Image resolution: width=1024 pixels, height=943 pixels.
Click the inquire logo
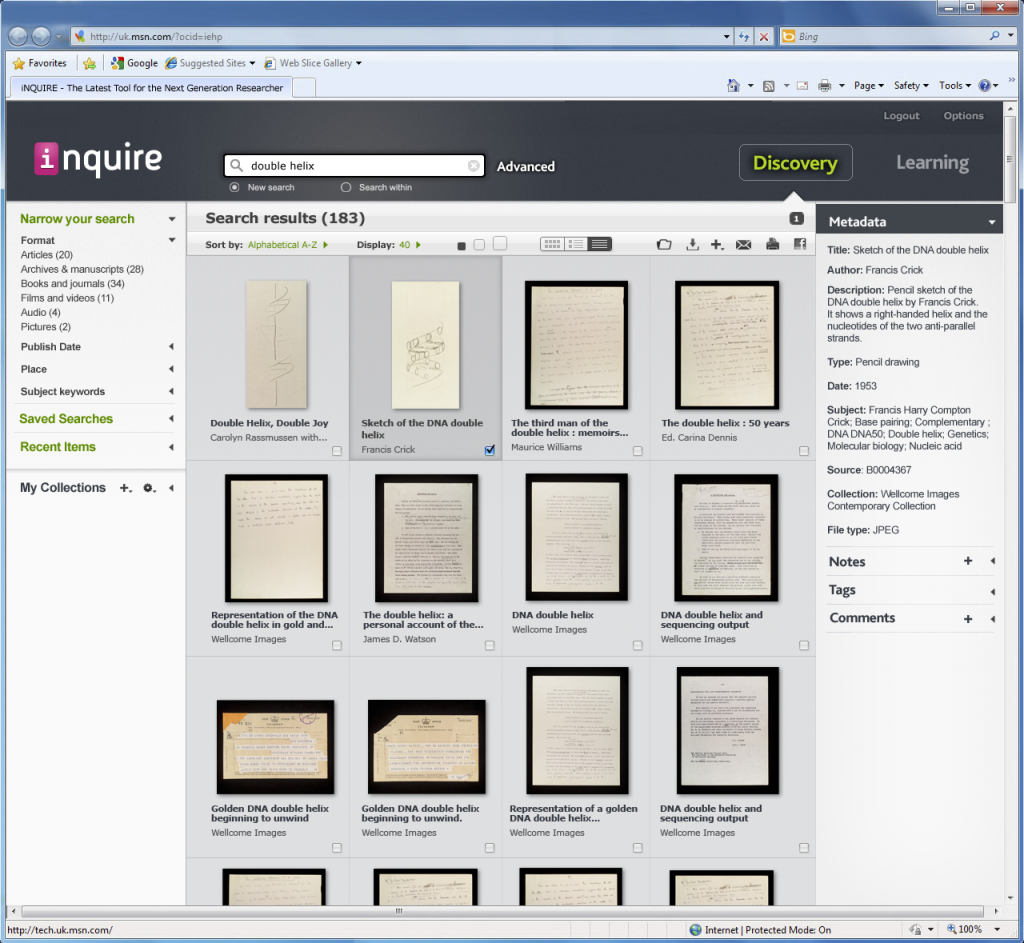point(98,159)
